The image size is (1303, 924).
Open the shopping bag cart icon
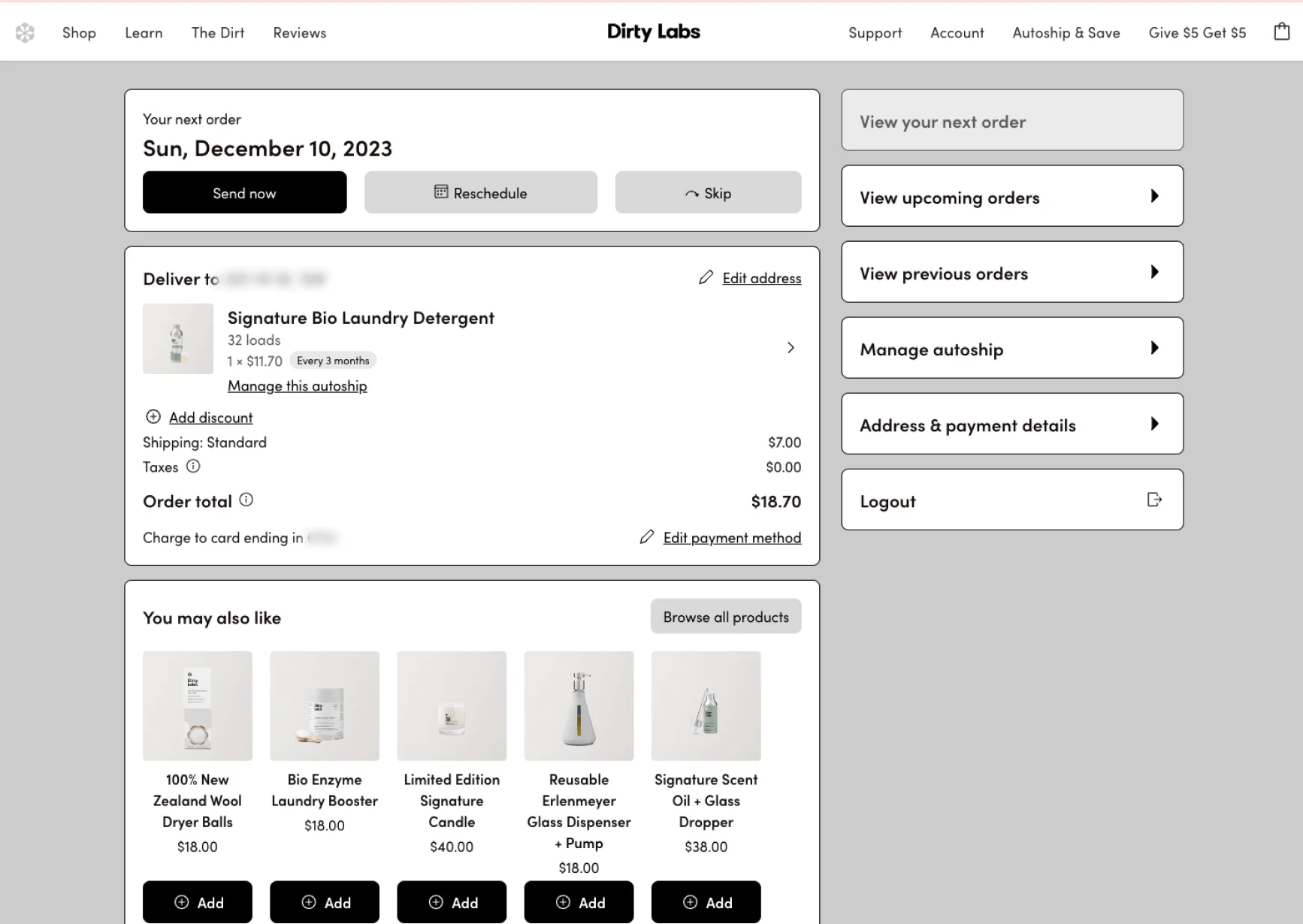click(1281, 31)
